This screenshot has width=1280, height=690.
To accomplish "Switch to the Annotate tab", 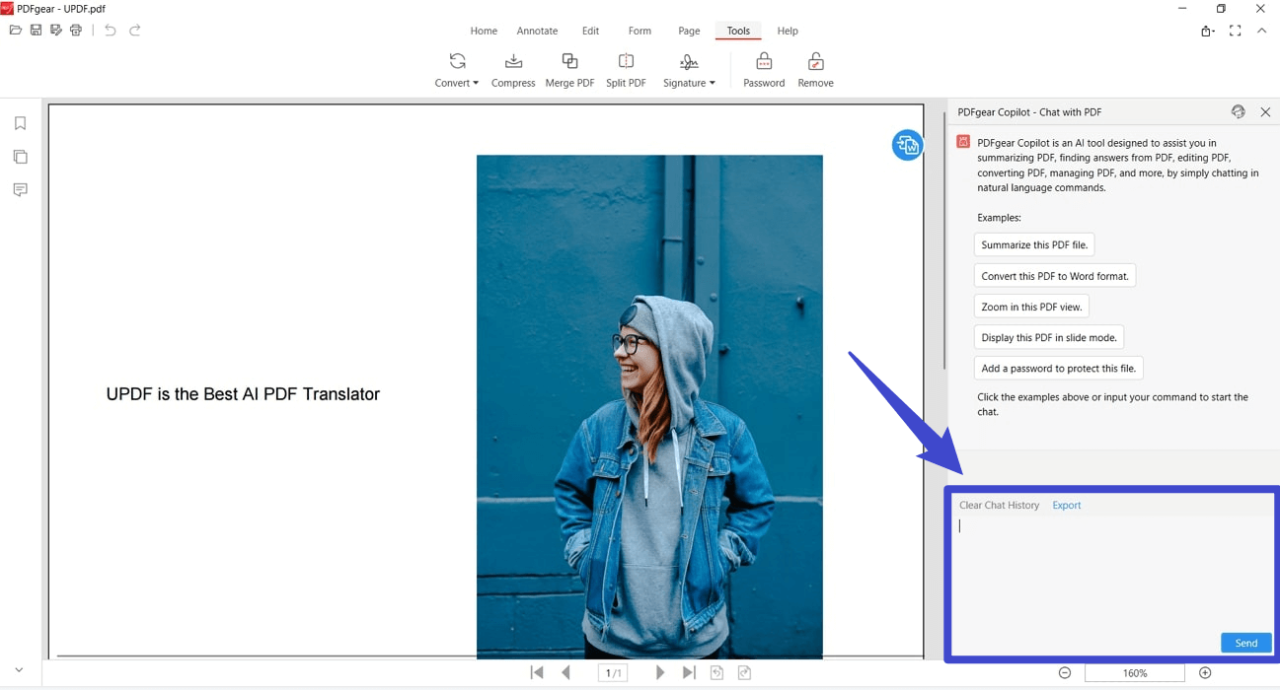I will tap(537, 31).
